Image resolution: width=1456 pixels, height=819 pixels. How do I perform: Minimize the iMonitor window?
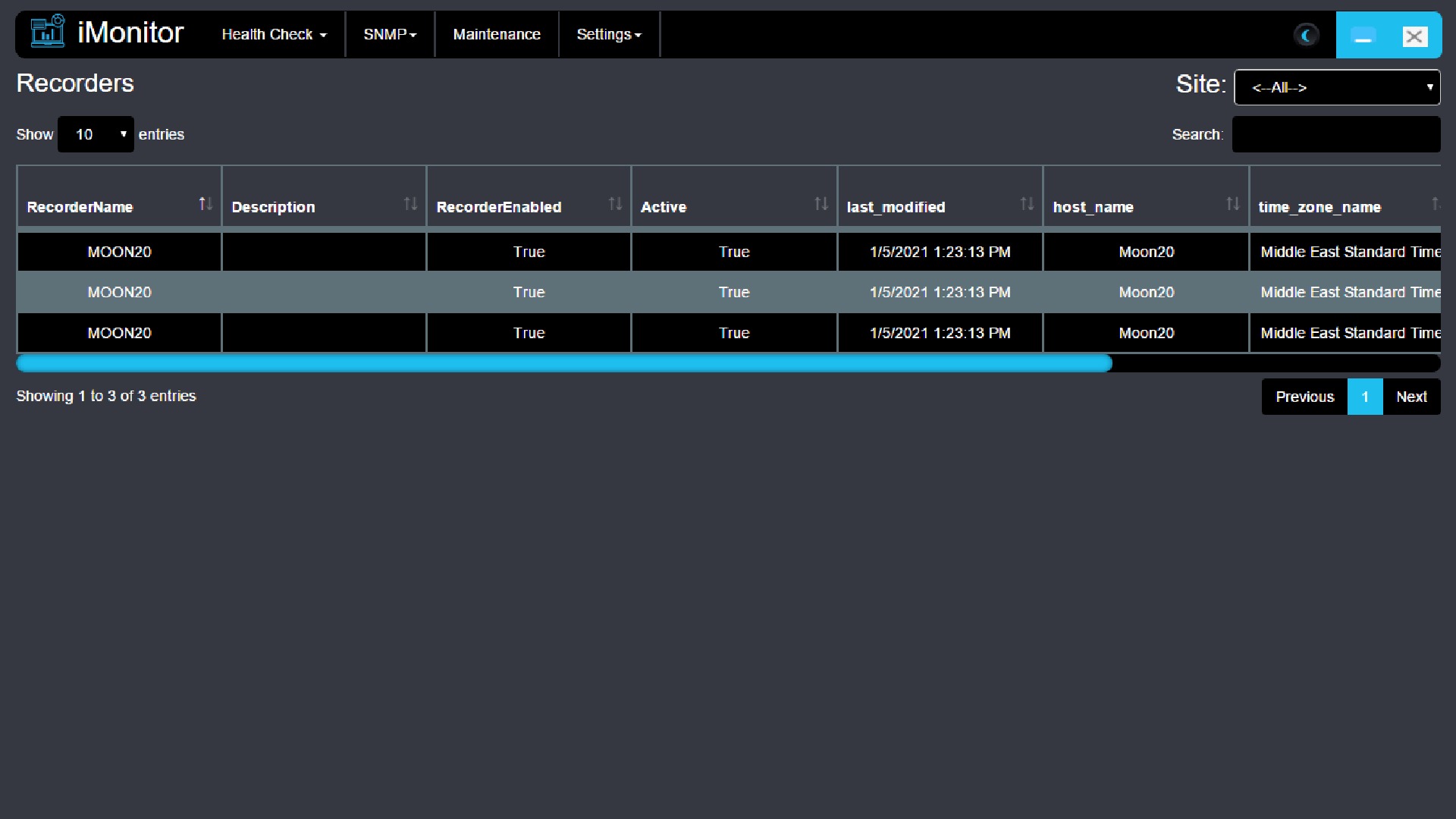point(1363,36)
